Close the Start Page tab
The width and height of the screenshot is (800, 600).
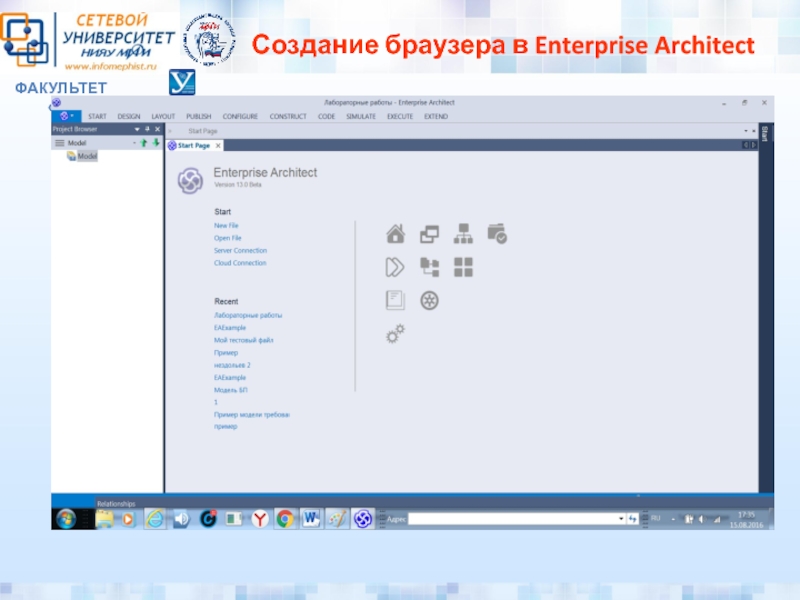[218, 146]
